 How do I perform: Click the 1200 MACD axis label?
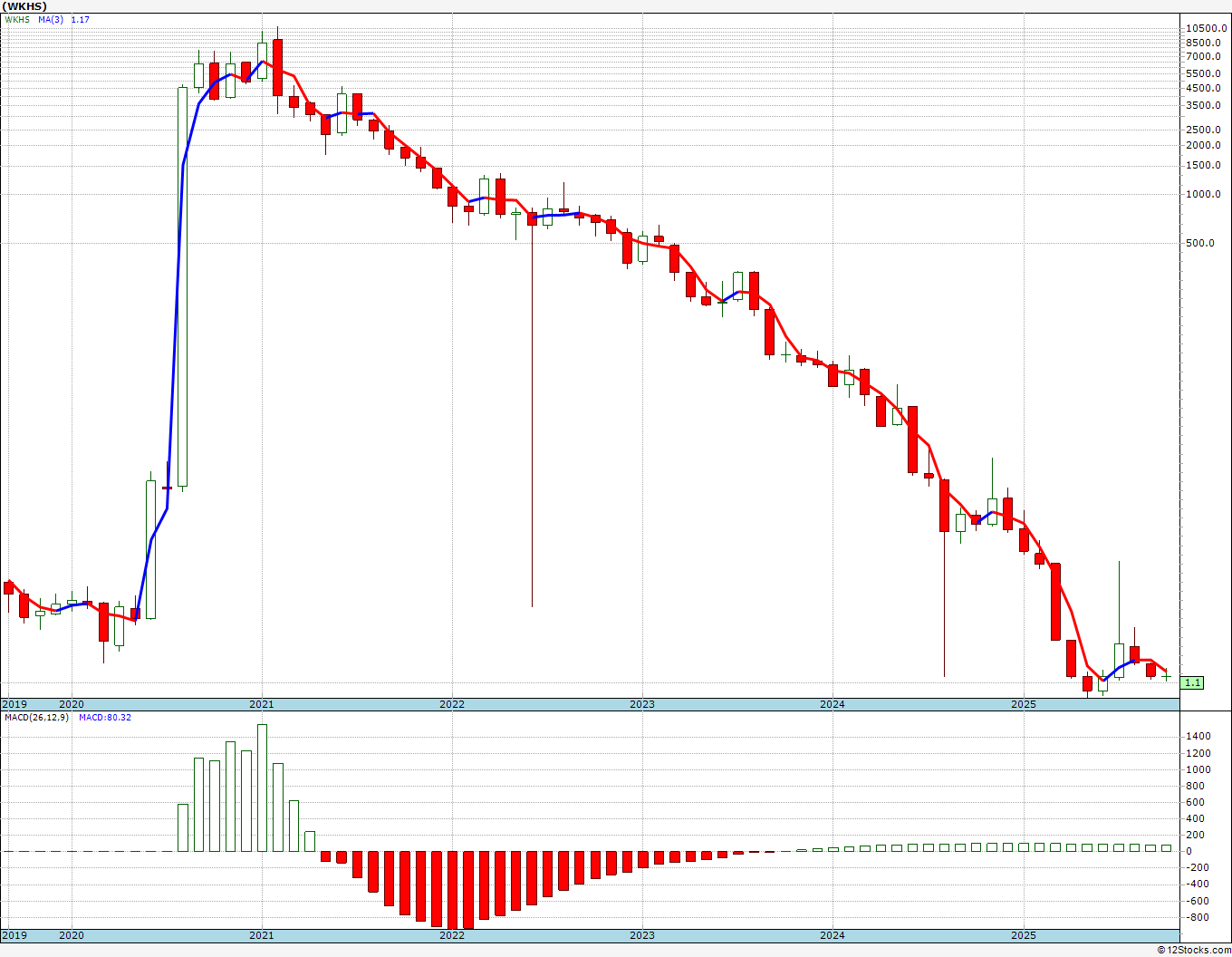pos(1199,753)
